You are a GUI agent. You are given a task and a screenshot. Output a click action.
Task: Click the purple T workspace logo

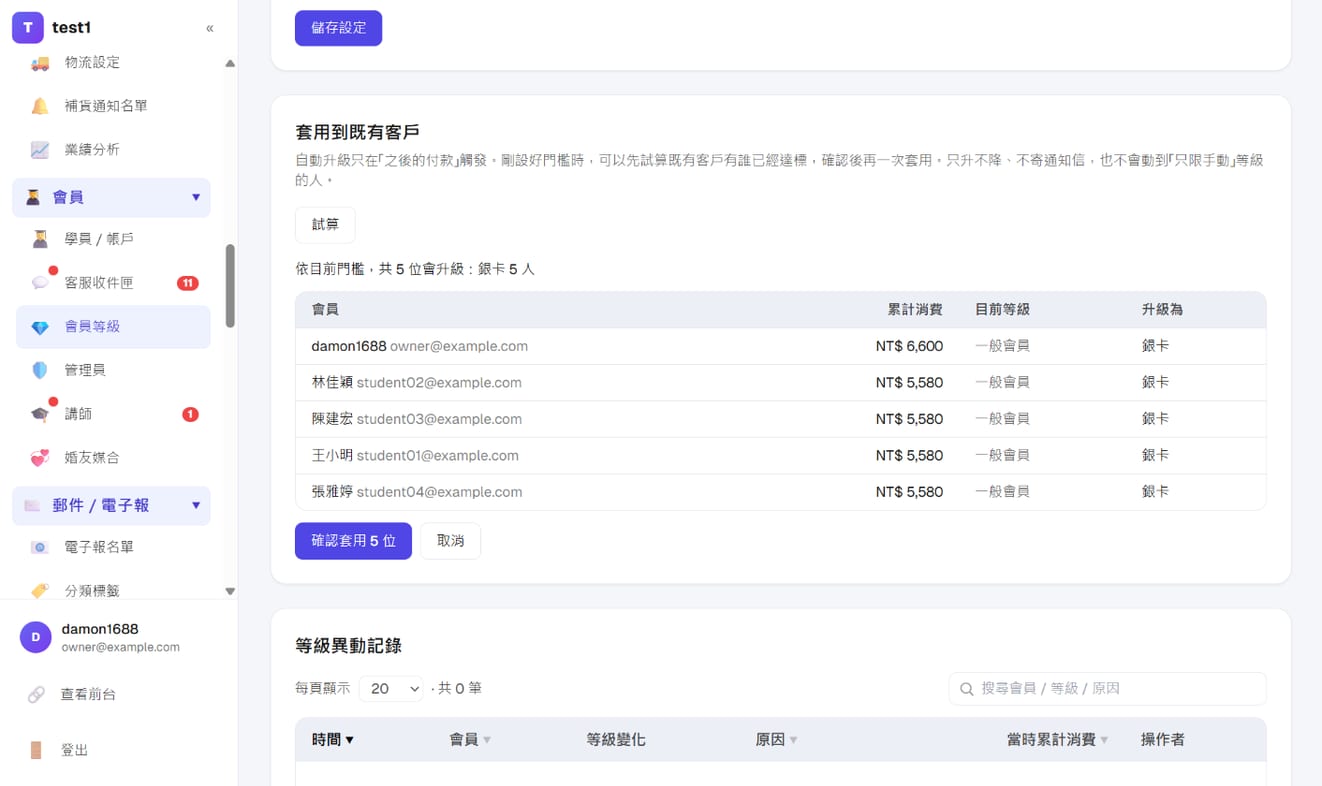pos(27,28)
